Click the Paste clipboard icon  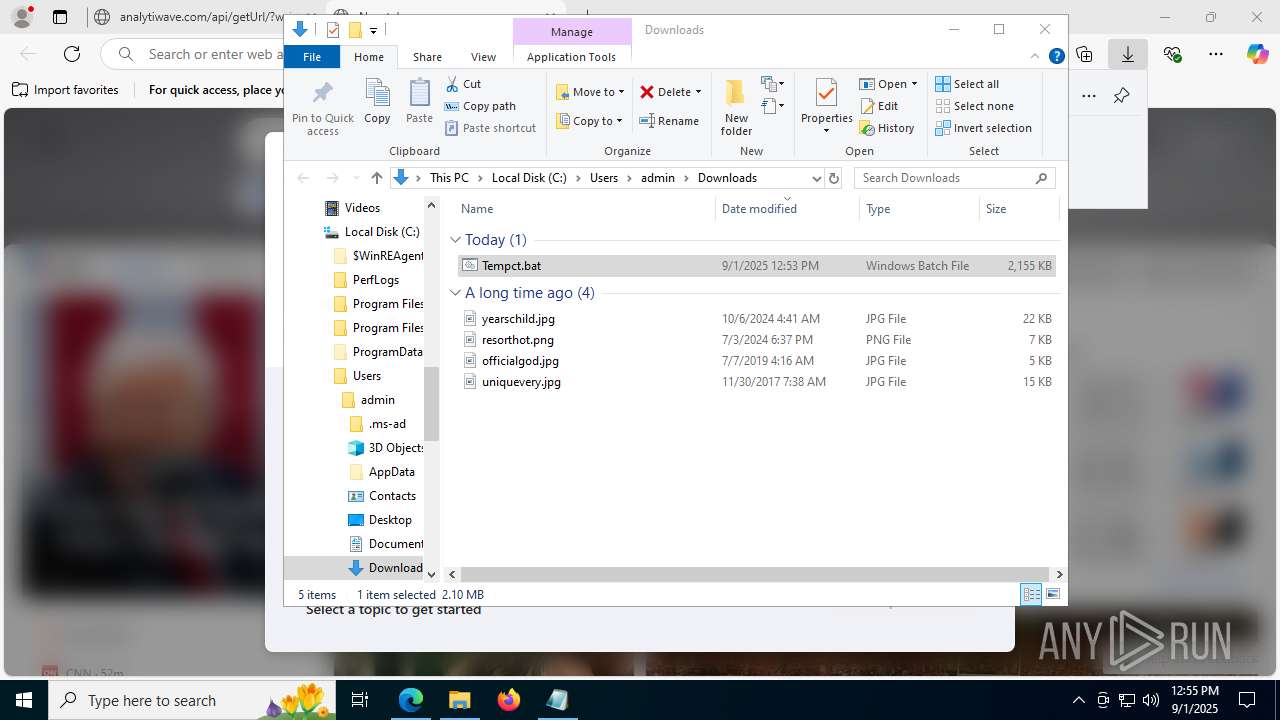click(x=419, y=94)
